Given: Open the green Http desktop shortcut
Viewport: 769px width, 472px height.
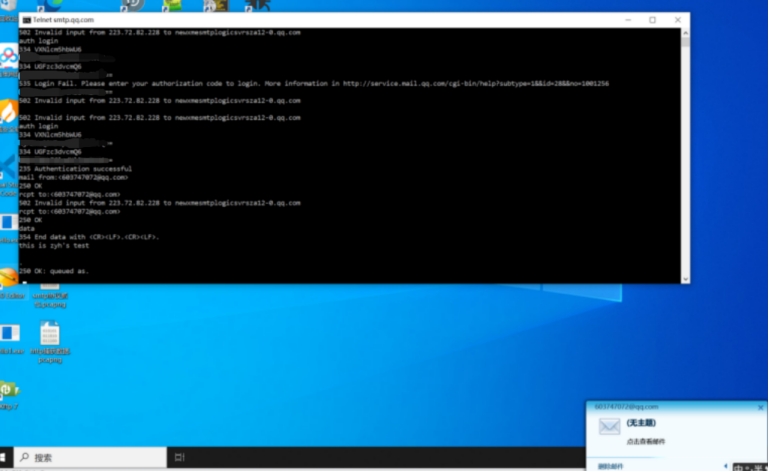Looking at the screenshot, I should click(x=8, y=391).
